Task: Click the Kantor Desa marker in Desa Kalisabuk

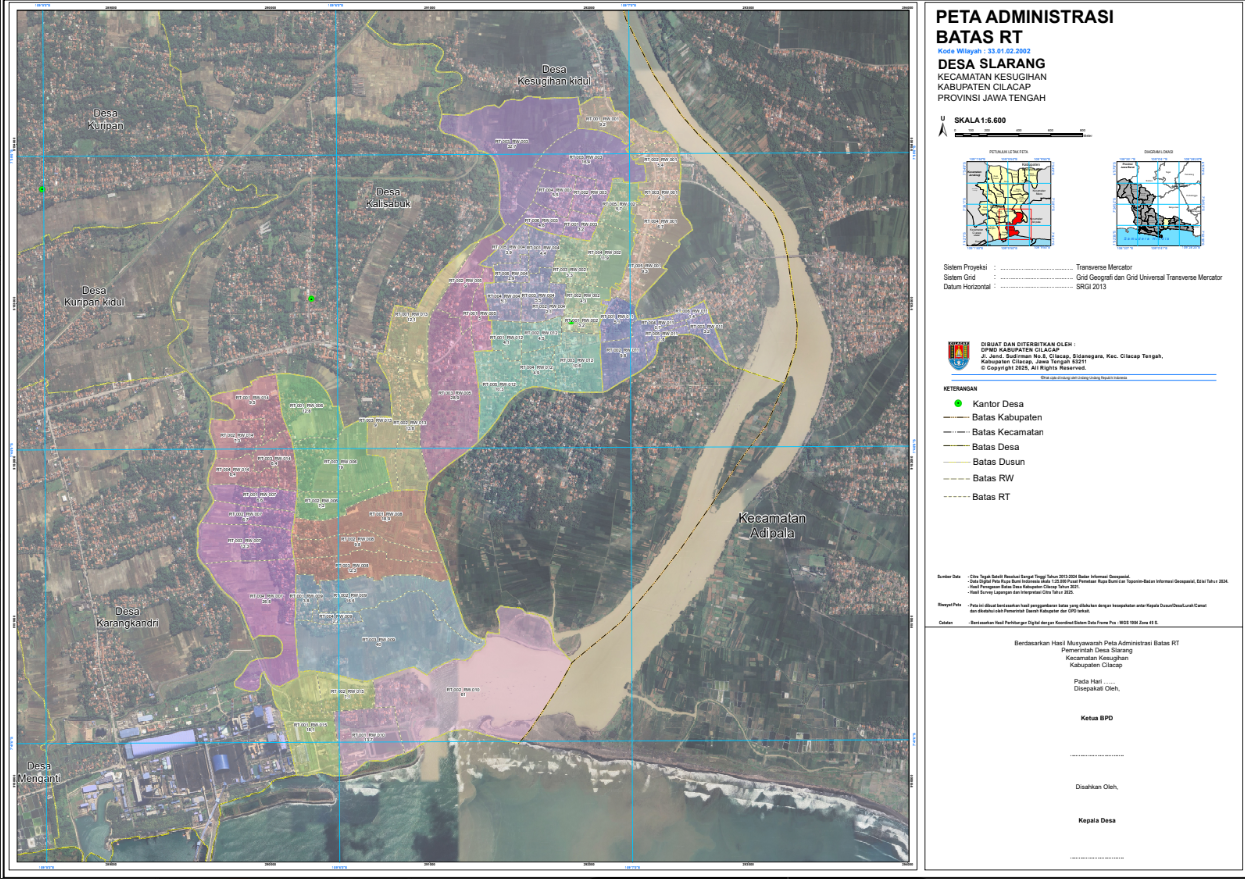Action: 311,299
